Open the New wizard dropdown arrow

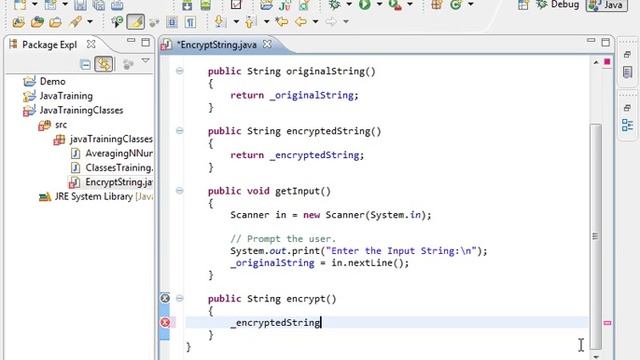[x=34, y=4]
